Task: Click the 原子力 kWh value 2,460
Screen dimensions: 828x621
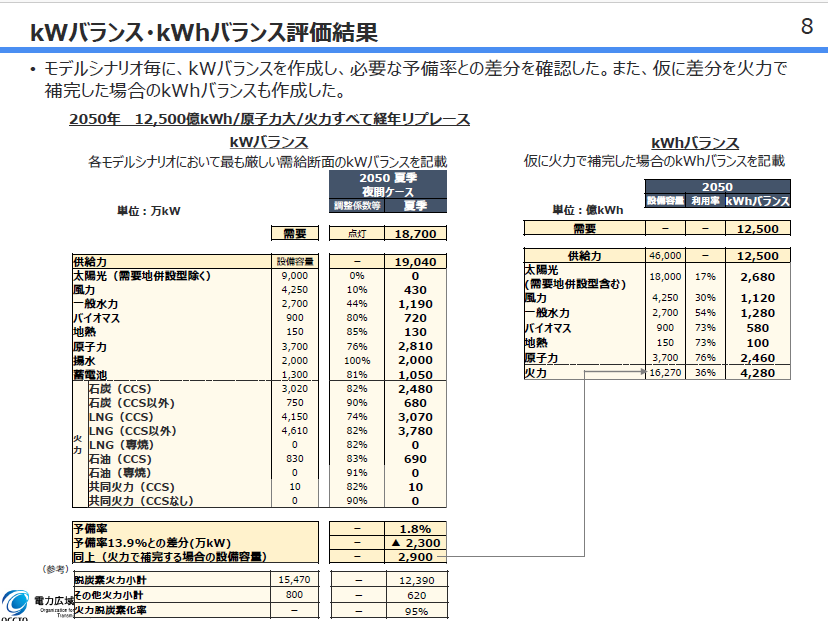Action: [x=758, y=358]
